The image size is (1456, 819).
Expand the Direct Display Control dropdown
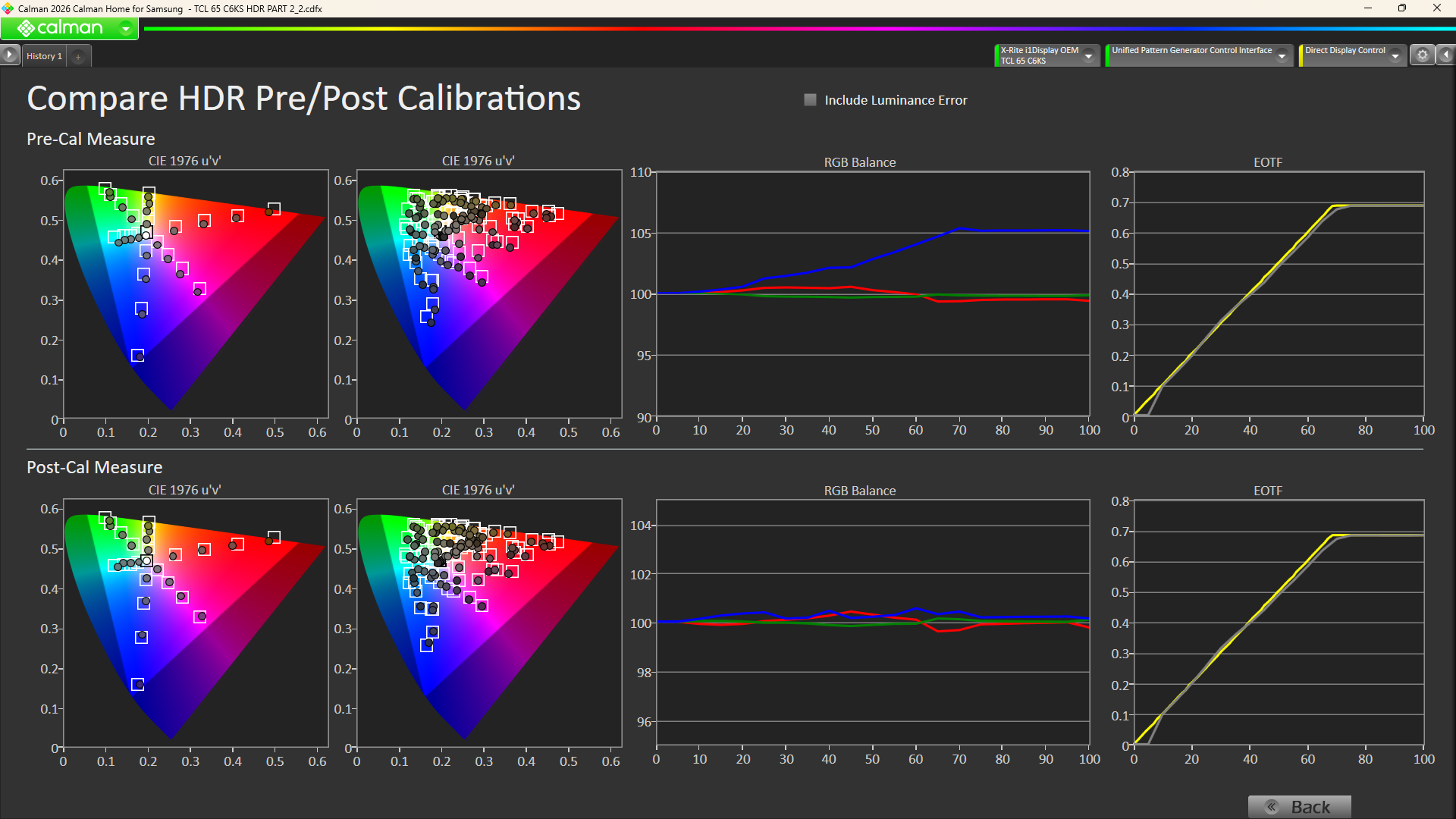point(1395,56)
